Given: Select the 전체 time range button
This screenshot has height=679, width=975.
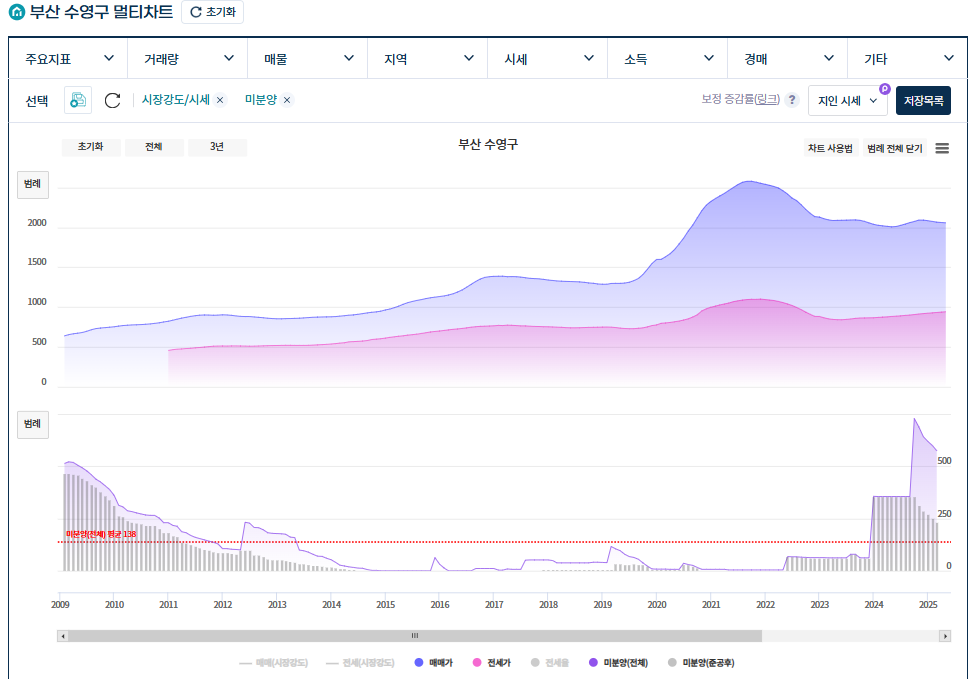Looking at the screenshot, I should click(154, 147).
